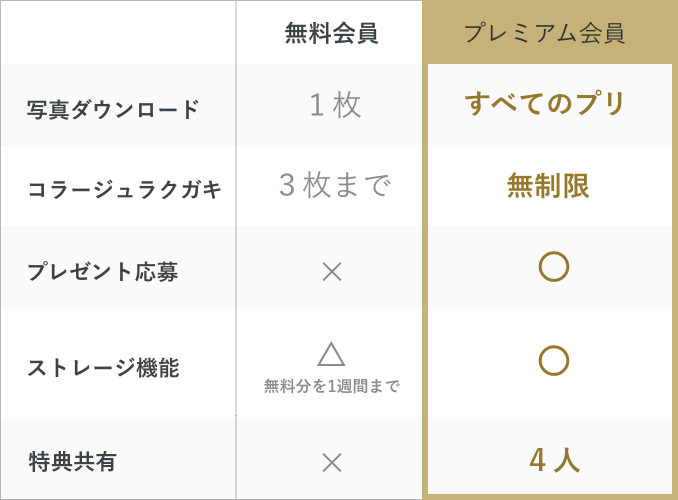
Task: Click the 無制限 premium cell
Action: pos(548,185)
